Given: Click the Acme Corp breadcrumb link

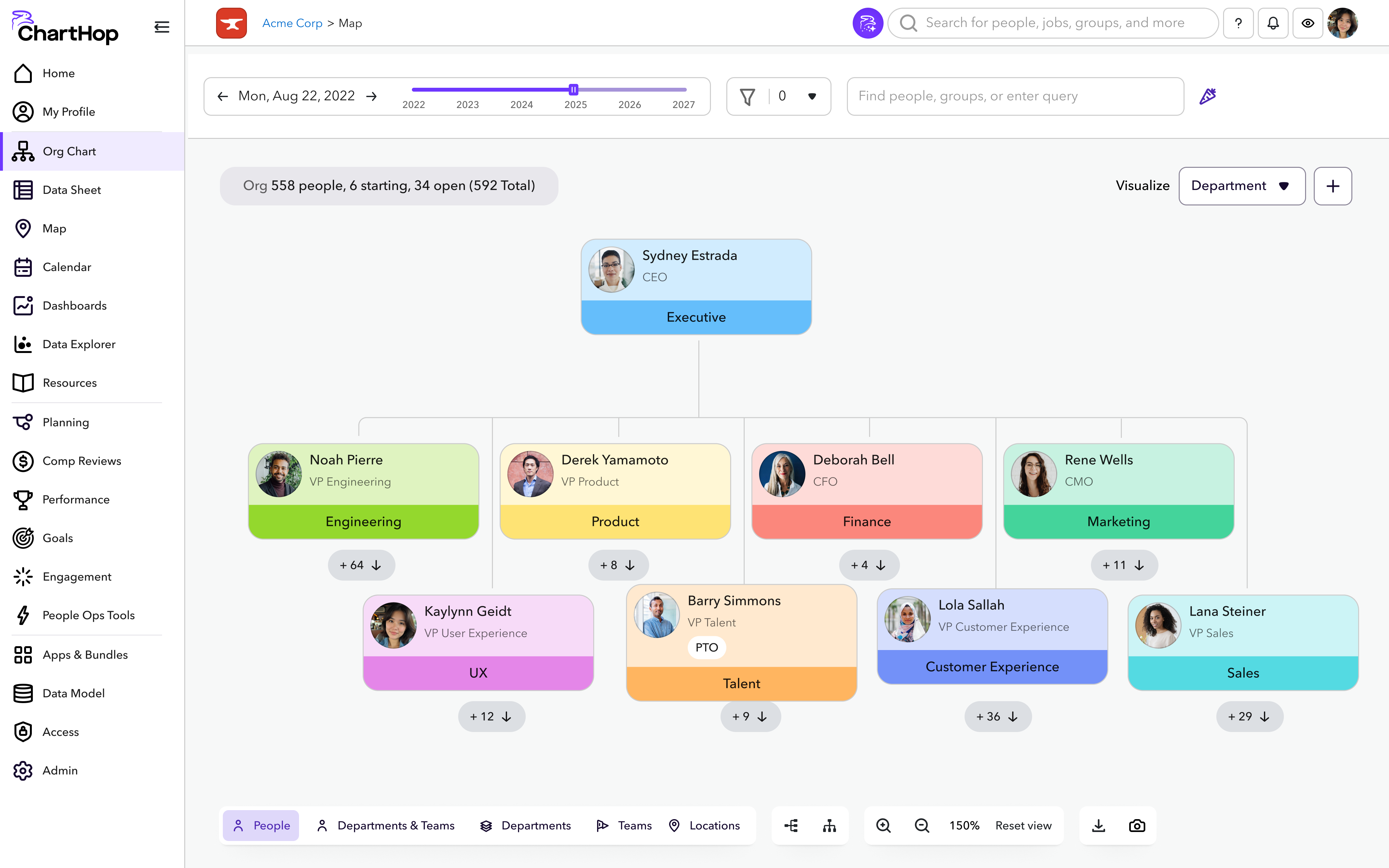Looking at the screenshot, I should (292, 23).
